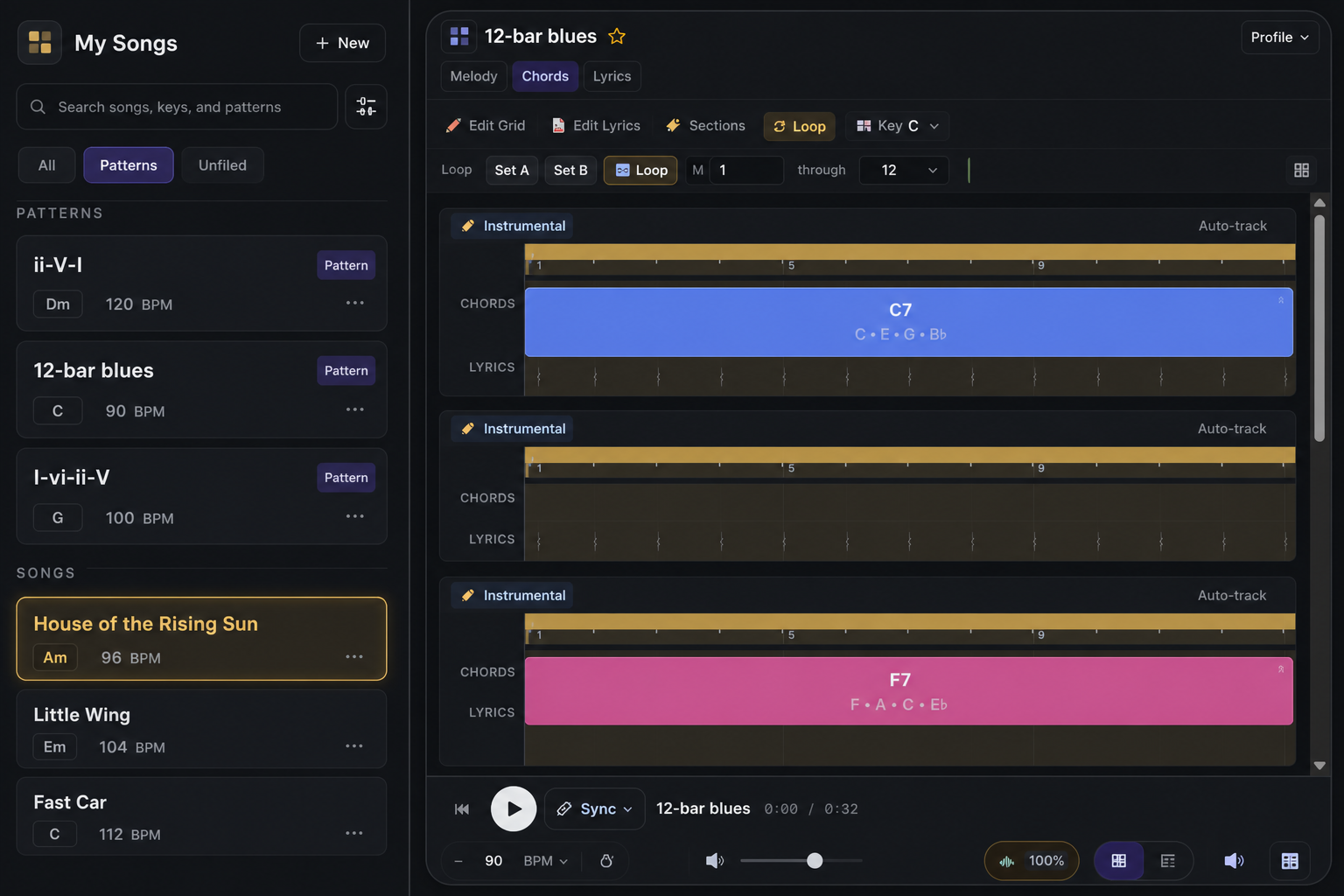This screenshot has width=1344, height=896.
Task: Select the C7 chord block
Action: (x=909, y=322)
